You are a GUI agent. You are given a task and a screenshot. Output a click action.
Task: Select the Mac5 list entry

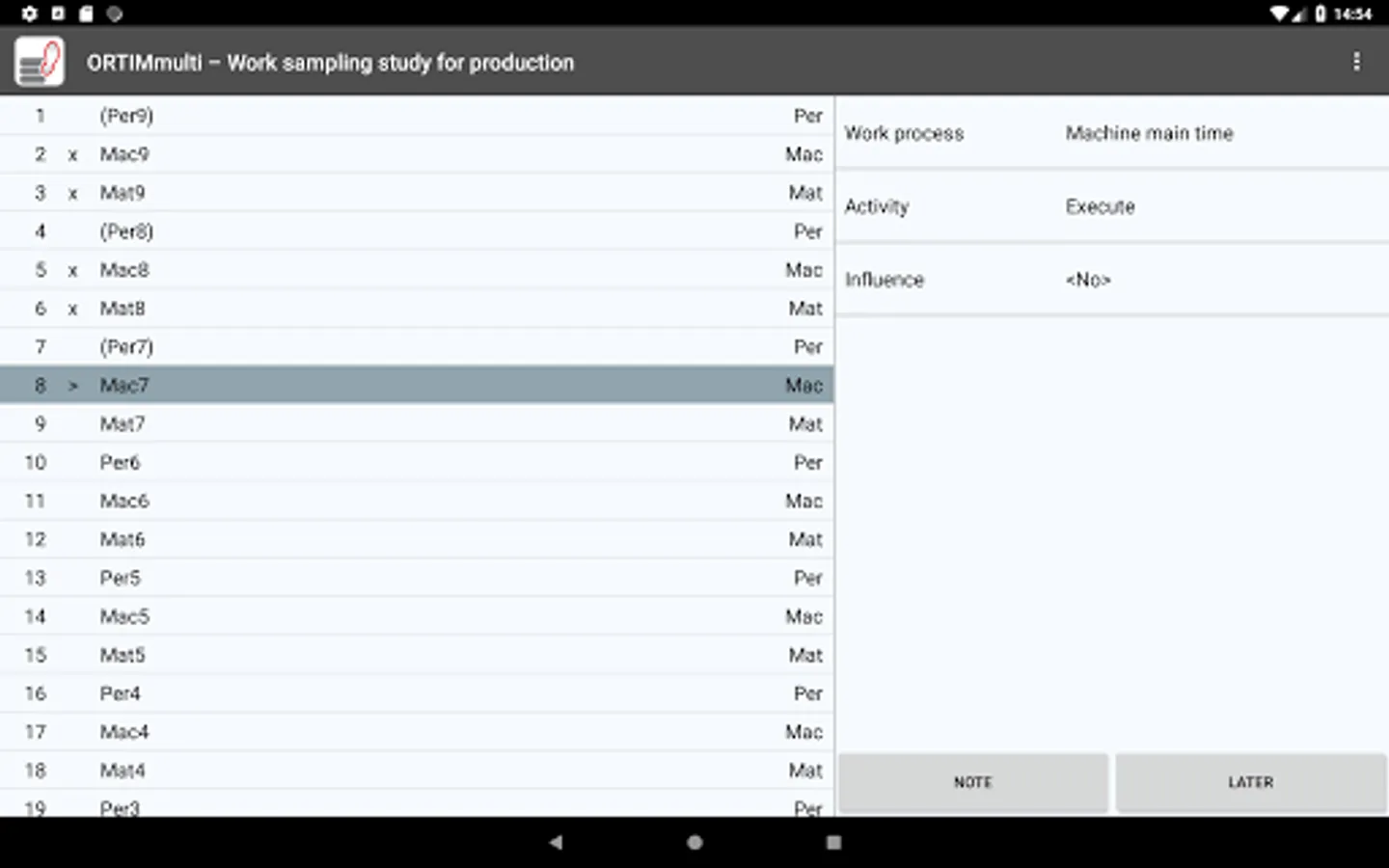click(415, 616)
